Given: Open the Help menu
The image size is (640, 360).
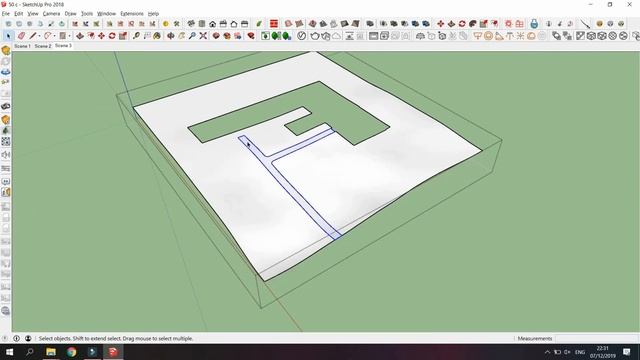Looking at the screenshot, I should (x=153, y=13).
